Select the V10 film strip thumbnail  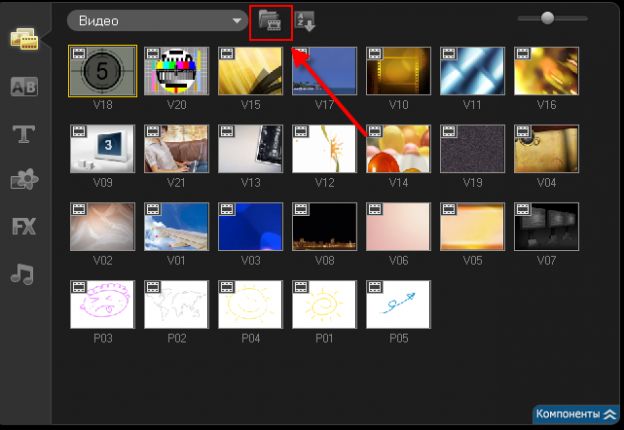(x=398, y=71)
